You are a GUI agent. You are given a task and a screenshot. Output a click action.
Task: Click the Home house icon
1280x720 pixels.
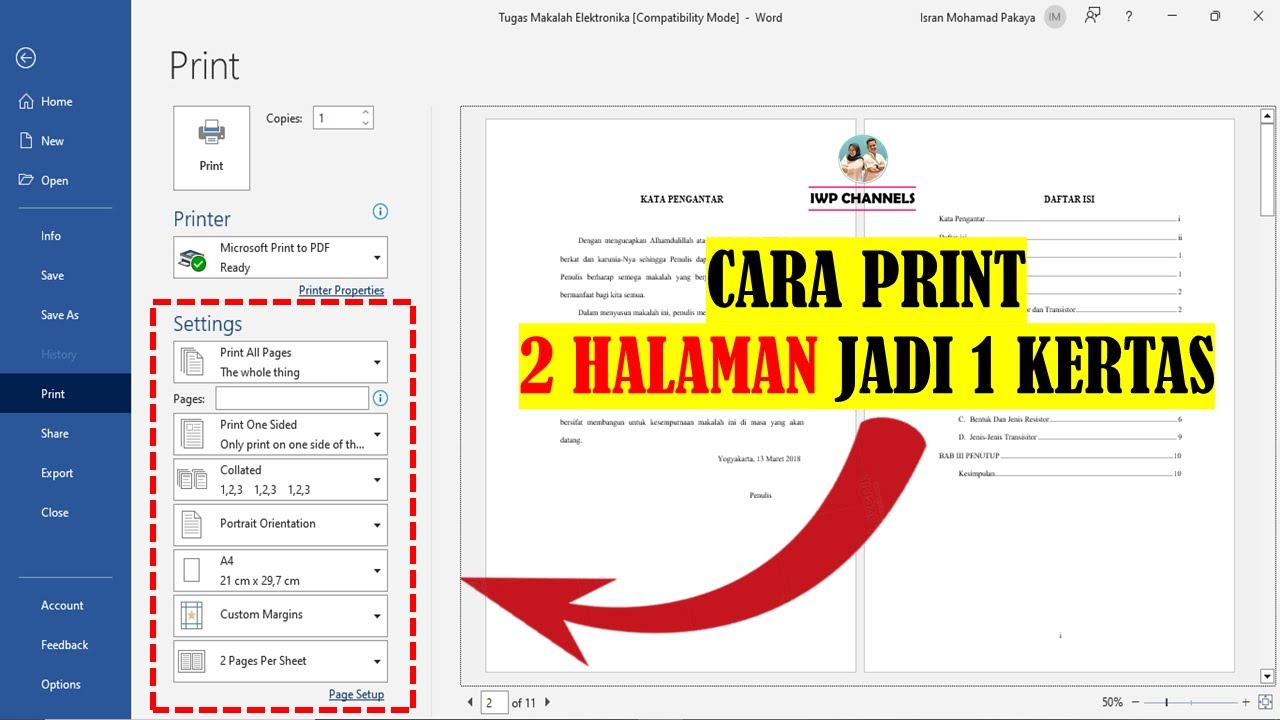(x=26, y=101)
